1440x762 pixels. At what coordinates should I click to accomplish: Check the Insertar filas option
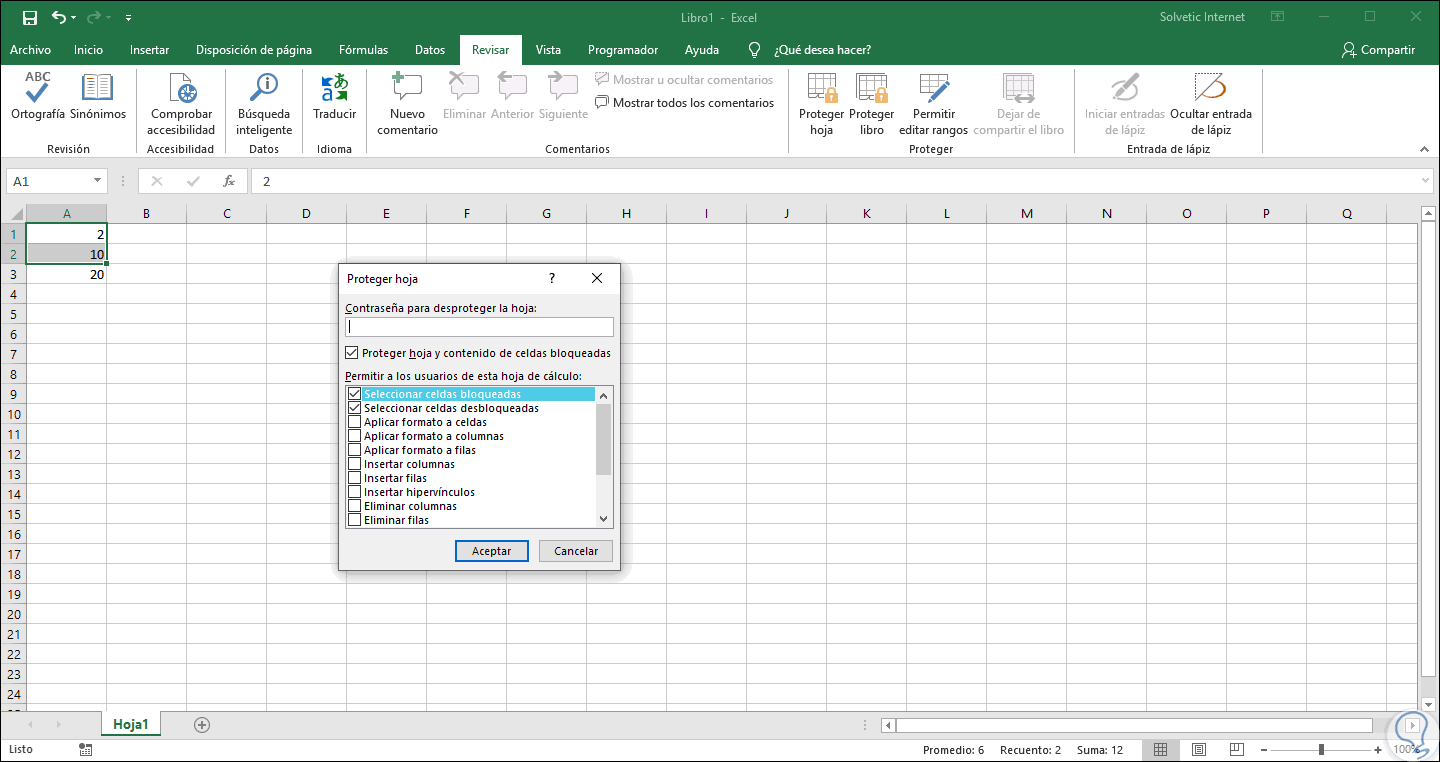354,478
